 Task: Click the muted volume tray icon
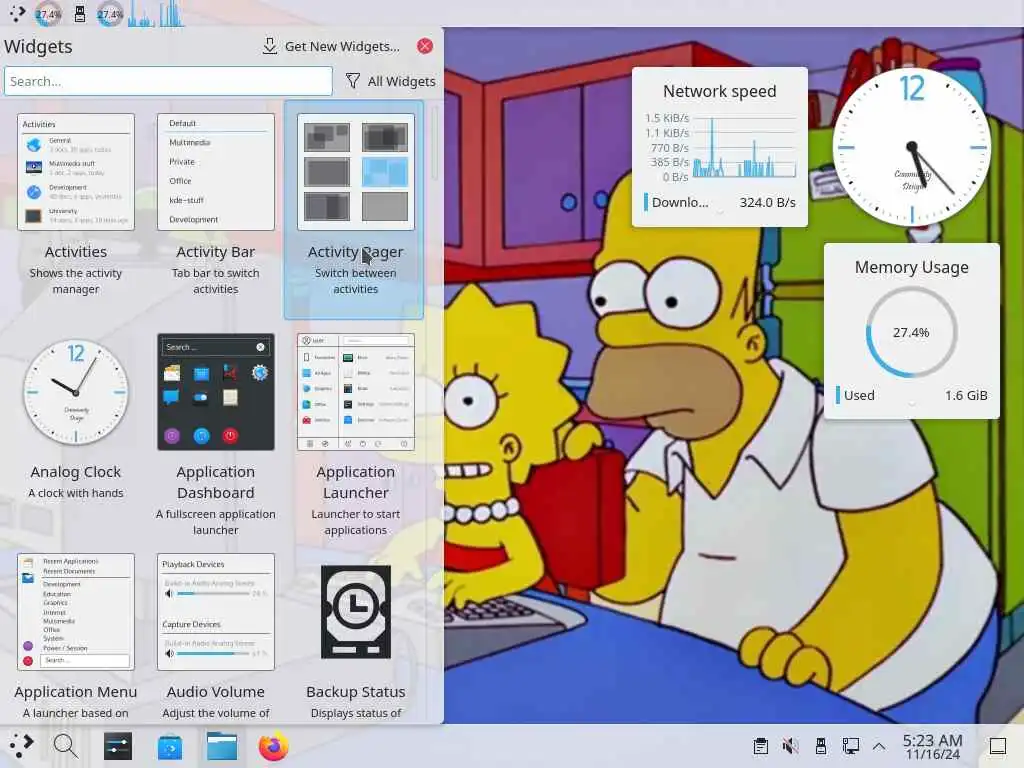[790, 746]
